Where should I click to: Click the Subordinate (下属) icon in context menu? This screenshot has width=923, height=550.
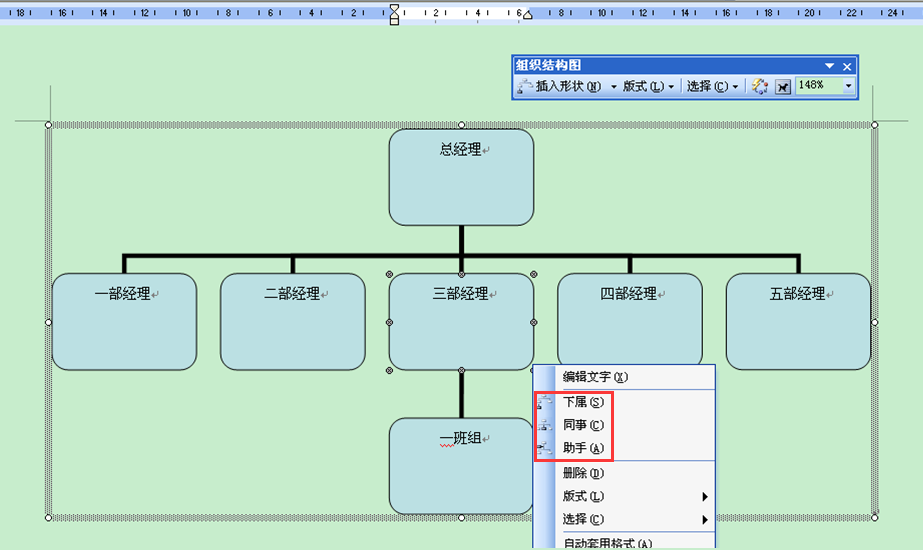pos(545,402)
